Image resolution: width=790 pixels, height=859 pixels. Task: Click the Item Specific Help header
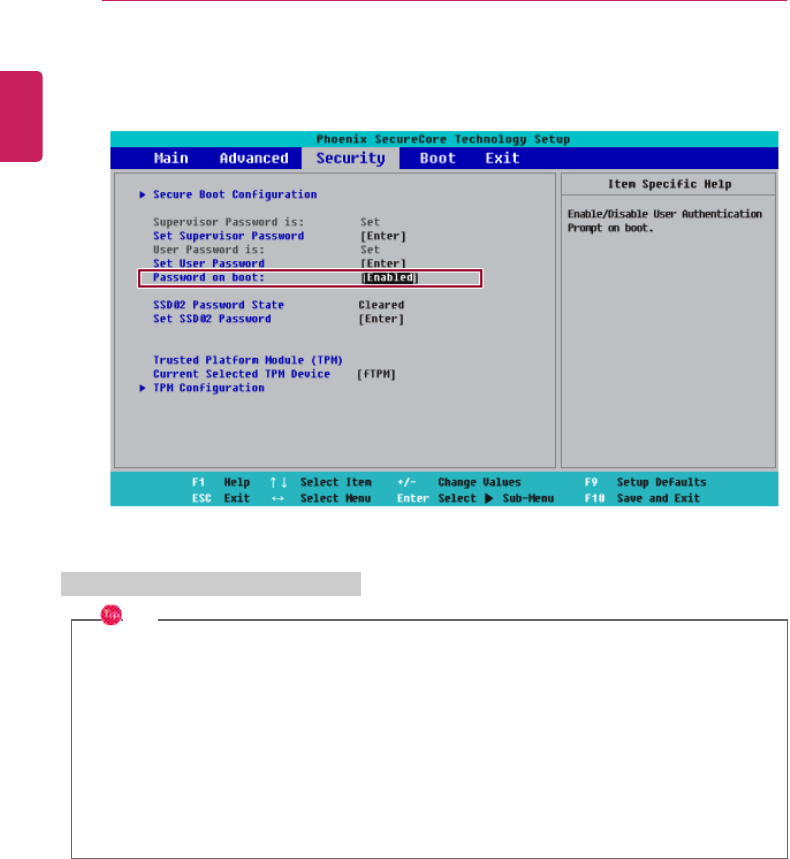coord(669,185)
